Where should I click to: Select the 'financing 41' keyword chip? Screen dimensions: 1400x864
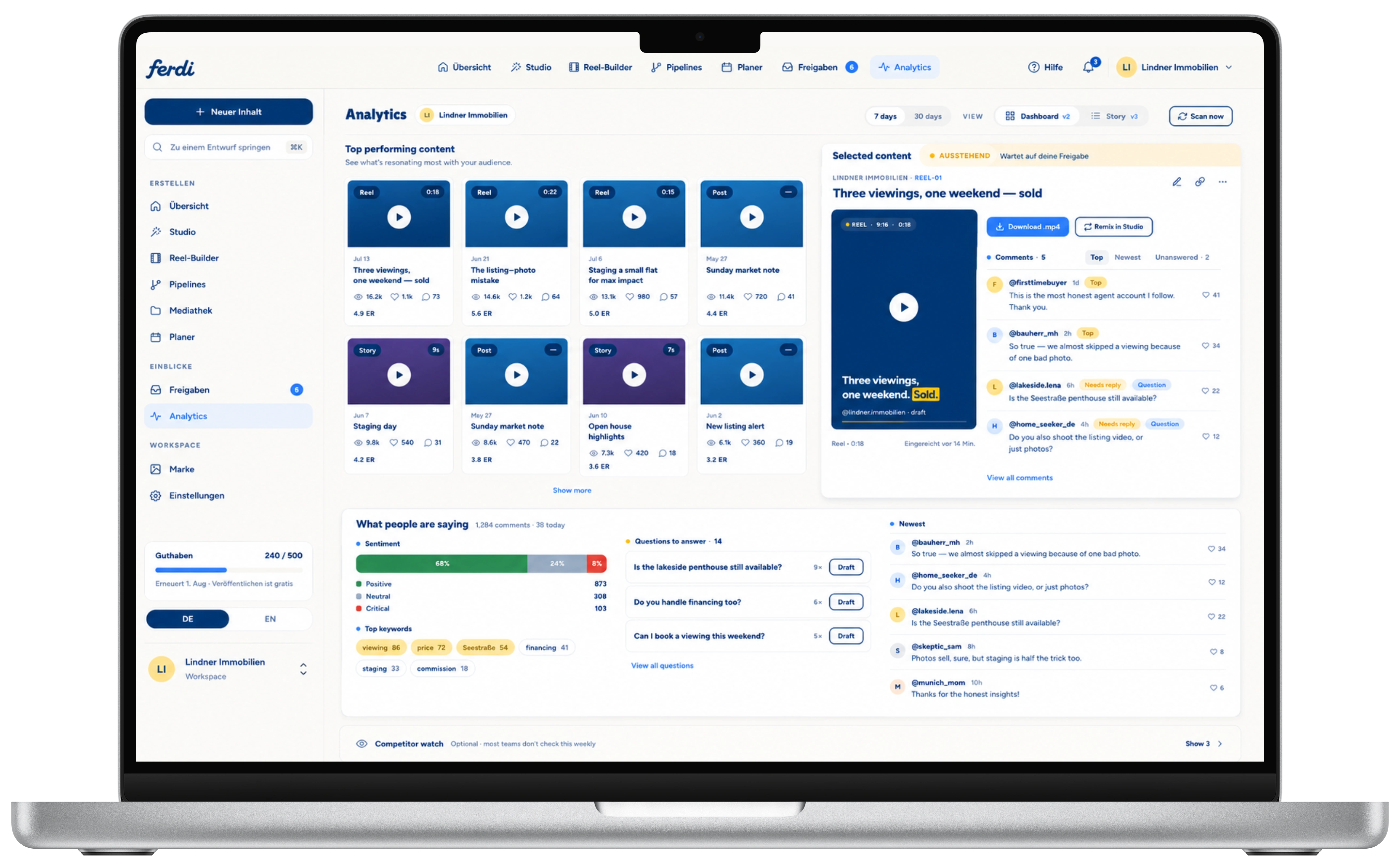click(547, 648)
